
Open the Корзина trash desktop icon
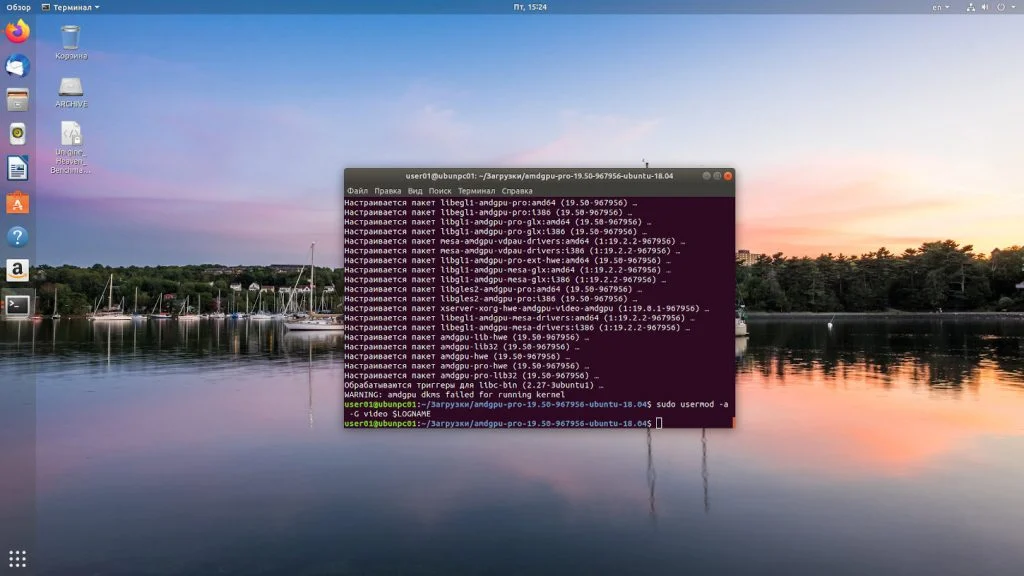[71, 42]
